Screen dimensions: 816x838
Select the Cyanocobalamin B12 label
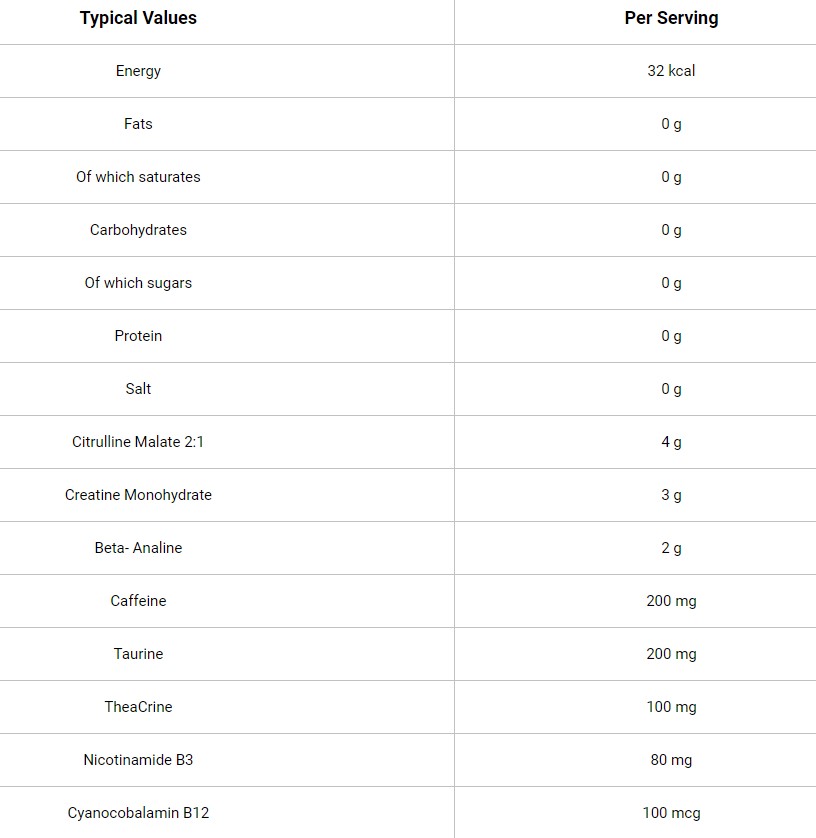pyautogui.click(x=138, y=813)
